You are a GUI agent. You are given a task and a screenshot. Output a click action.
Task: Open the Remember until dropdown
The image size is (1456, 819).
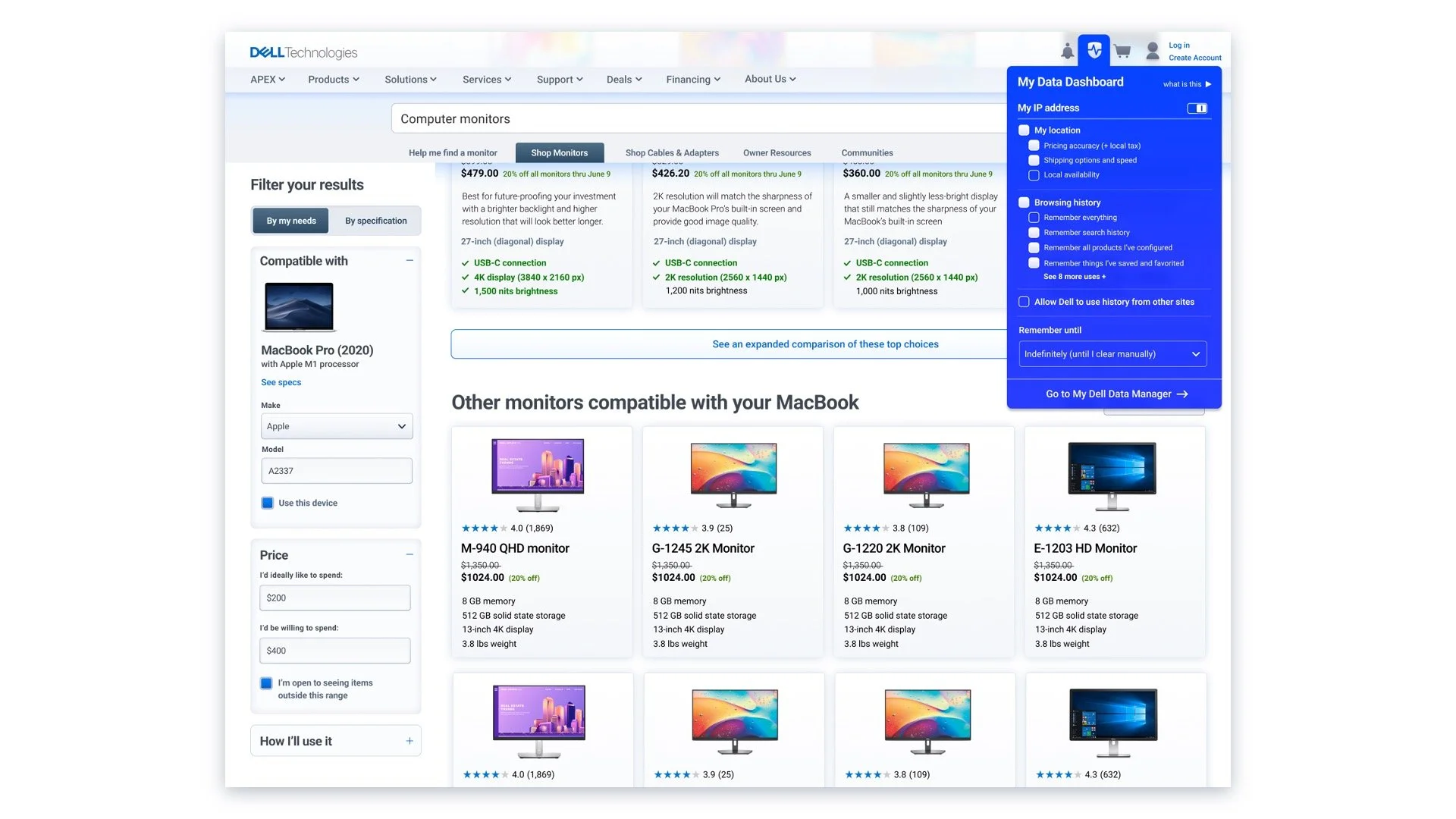[1112, 354]
